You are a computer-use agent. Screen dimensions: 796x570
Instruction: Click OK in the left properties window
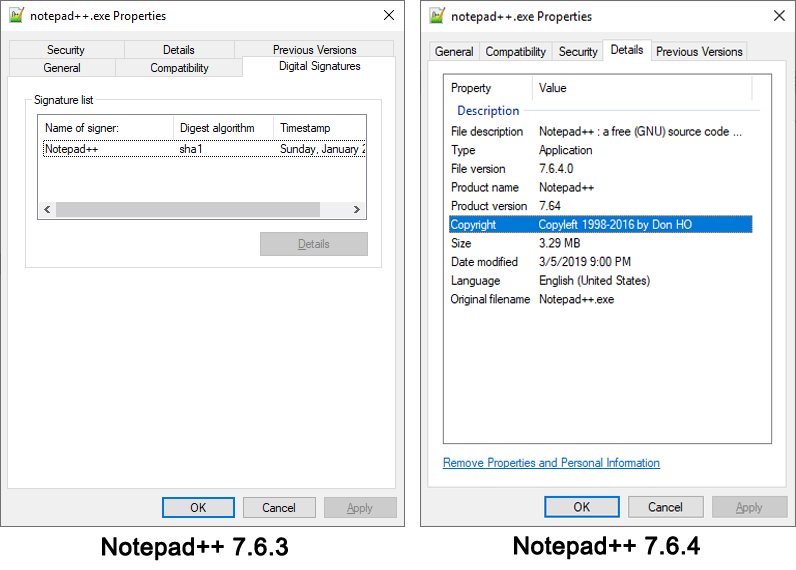(198, 508)
